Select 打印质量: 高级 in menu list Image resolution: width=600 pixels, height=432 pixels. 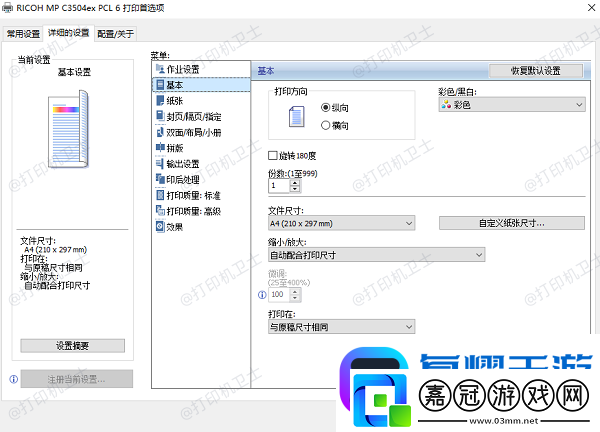(x=201, y=211)
